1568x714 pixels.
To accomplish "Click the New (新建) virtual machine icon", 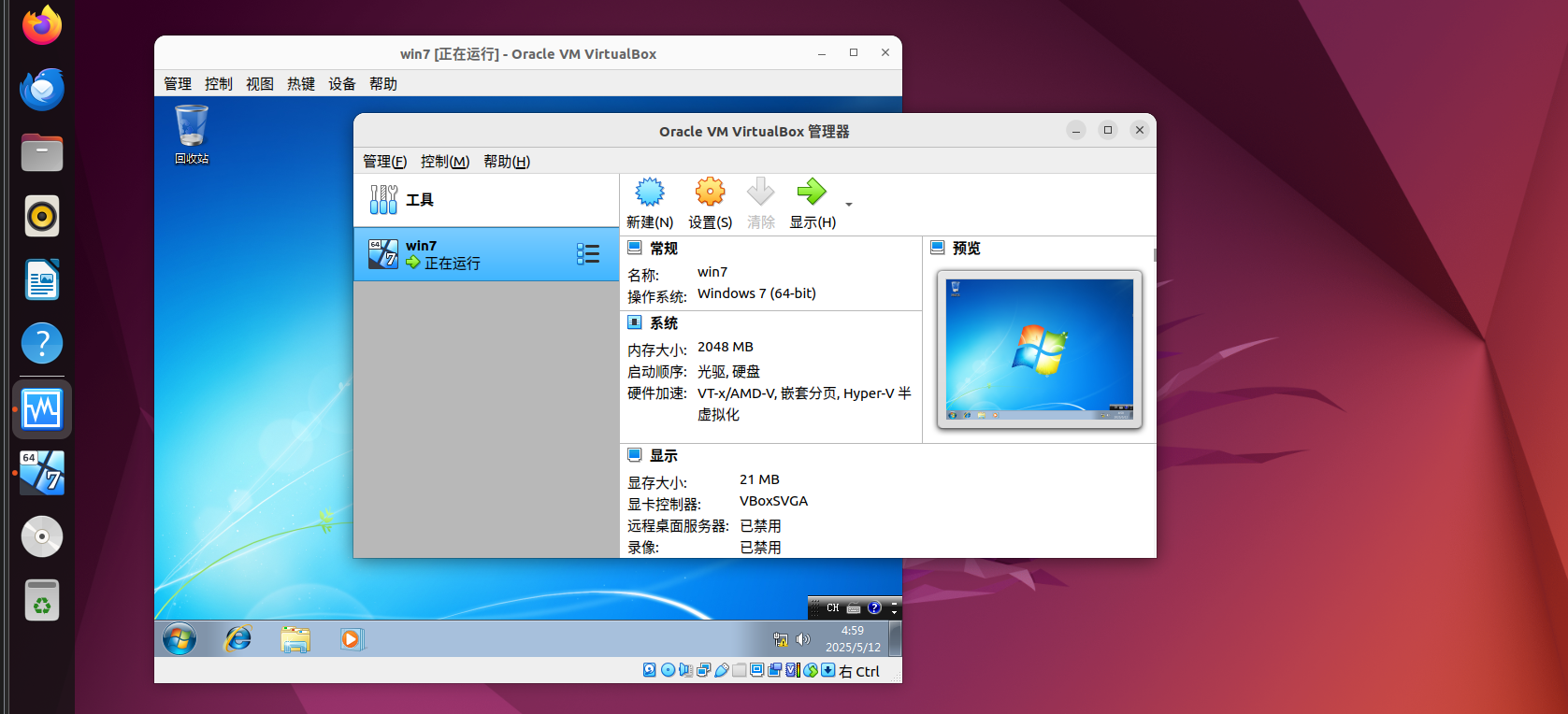I will point(649,193).
